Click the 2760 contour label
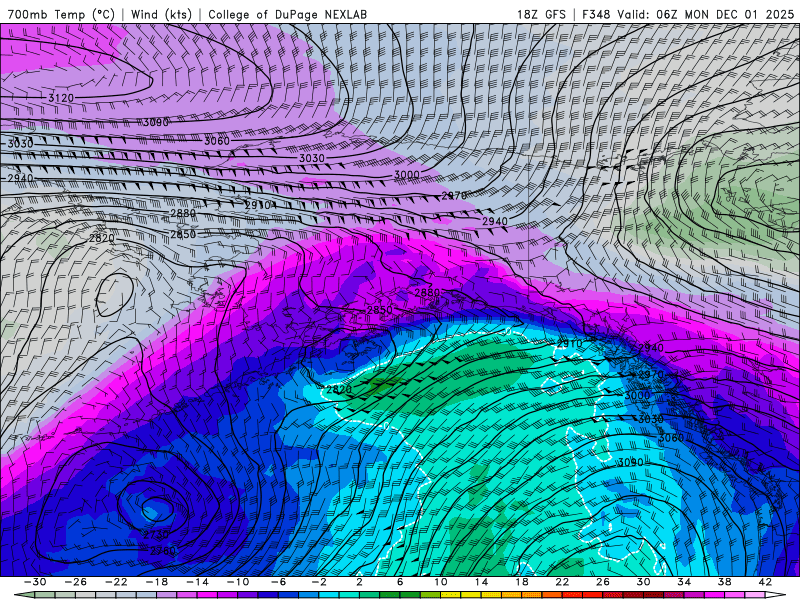The width and height of the screenshot is (800, 600). (163, 551)
